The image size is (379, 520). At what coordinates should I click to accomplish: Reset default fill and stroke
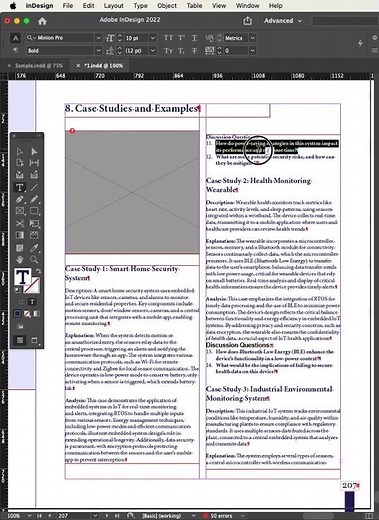pyautogui.click(x=17, y=290)
